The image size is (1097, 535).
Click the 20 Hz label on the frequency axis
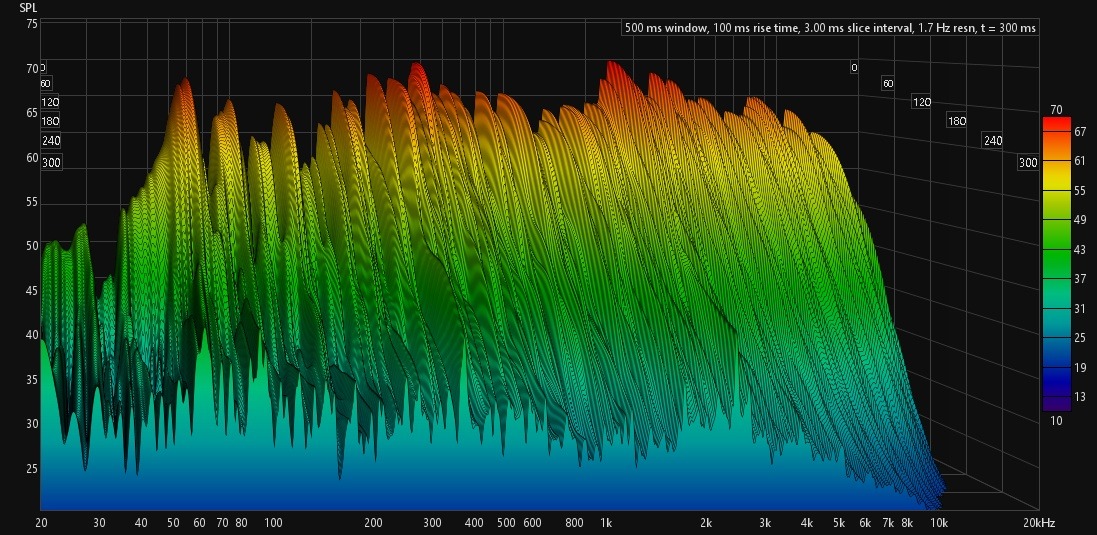41,523
